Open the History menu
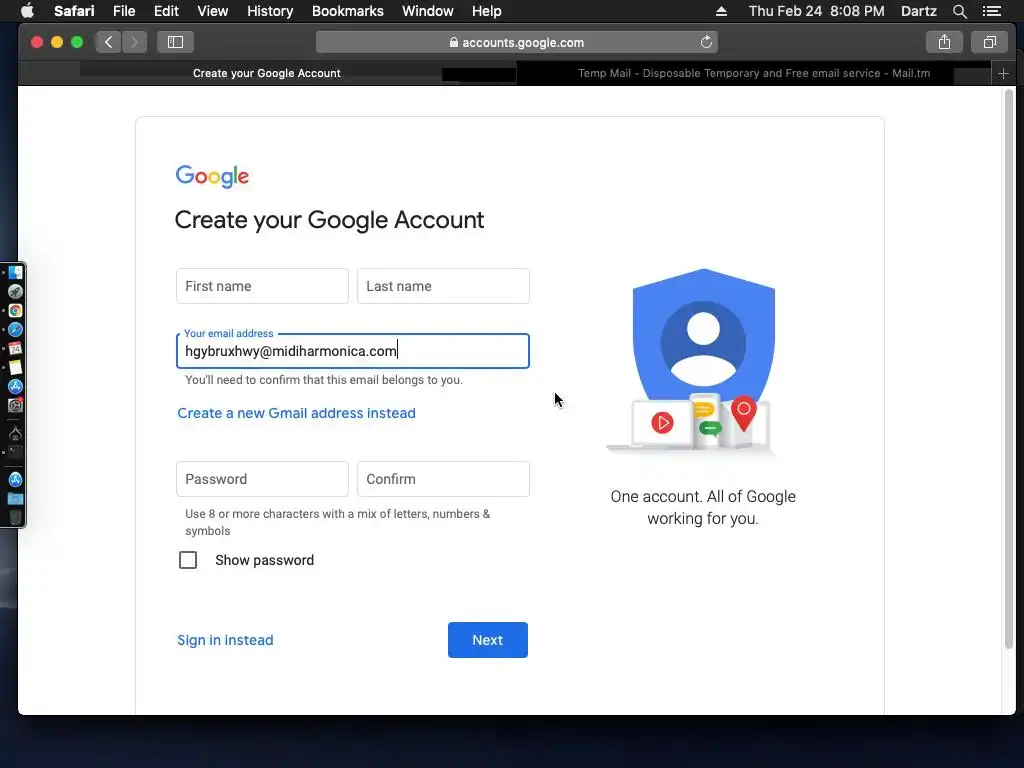 point(270,11)
